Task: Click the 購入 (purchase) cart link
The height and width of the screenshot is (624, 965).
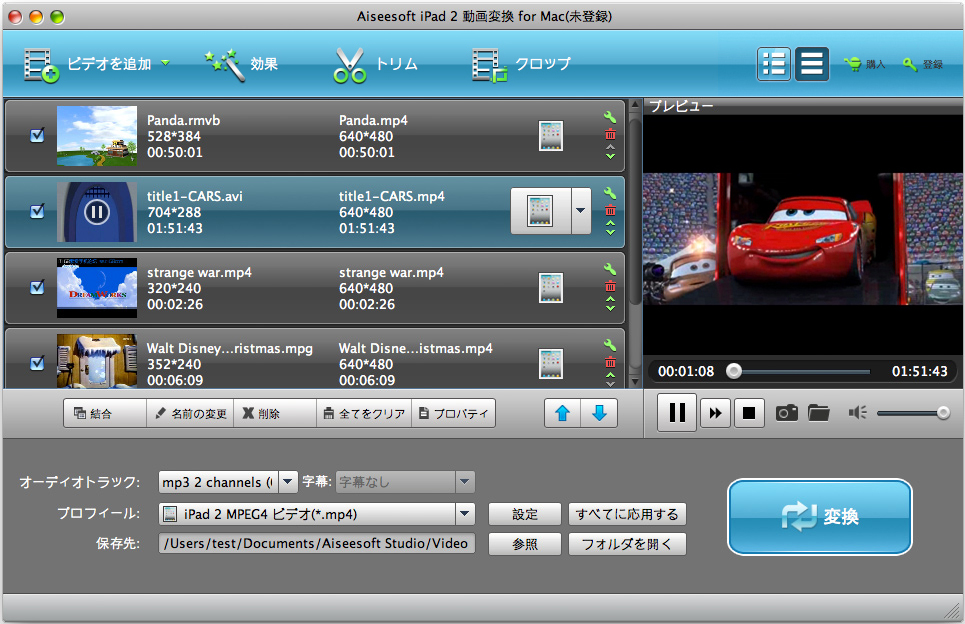Action: (x=865, y=64)
